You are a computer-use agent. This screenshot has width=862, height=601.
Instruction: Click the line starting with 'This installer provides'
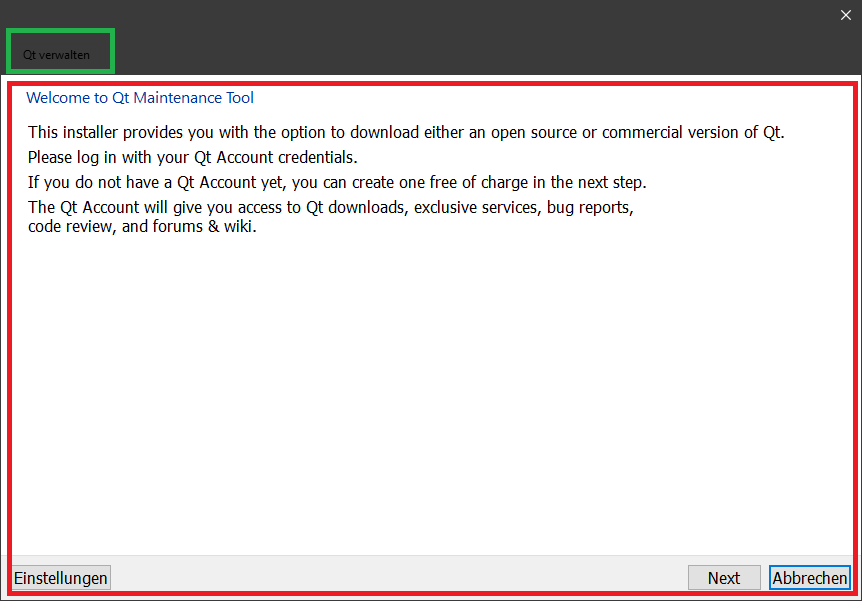pos(406,133)
